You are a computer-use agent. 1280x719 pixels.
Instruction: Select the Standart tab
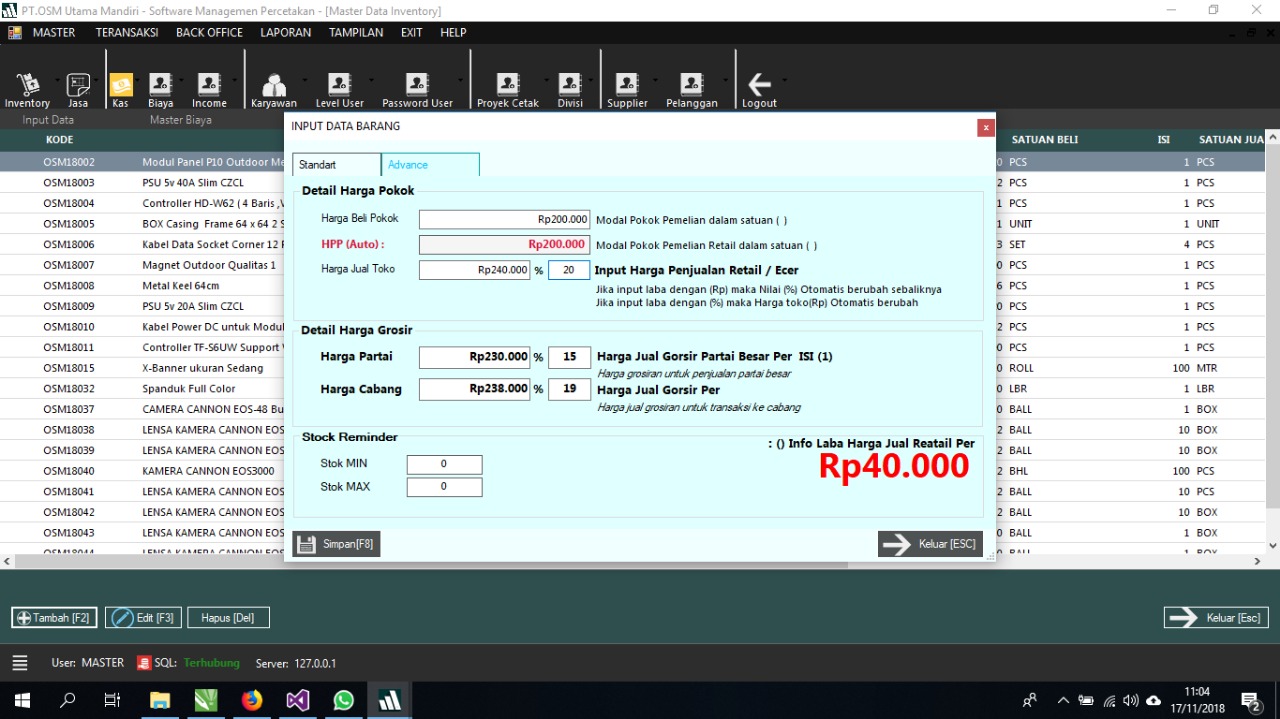click(x=336, y=165)
